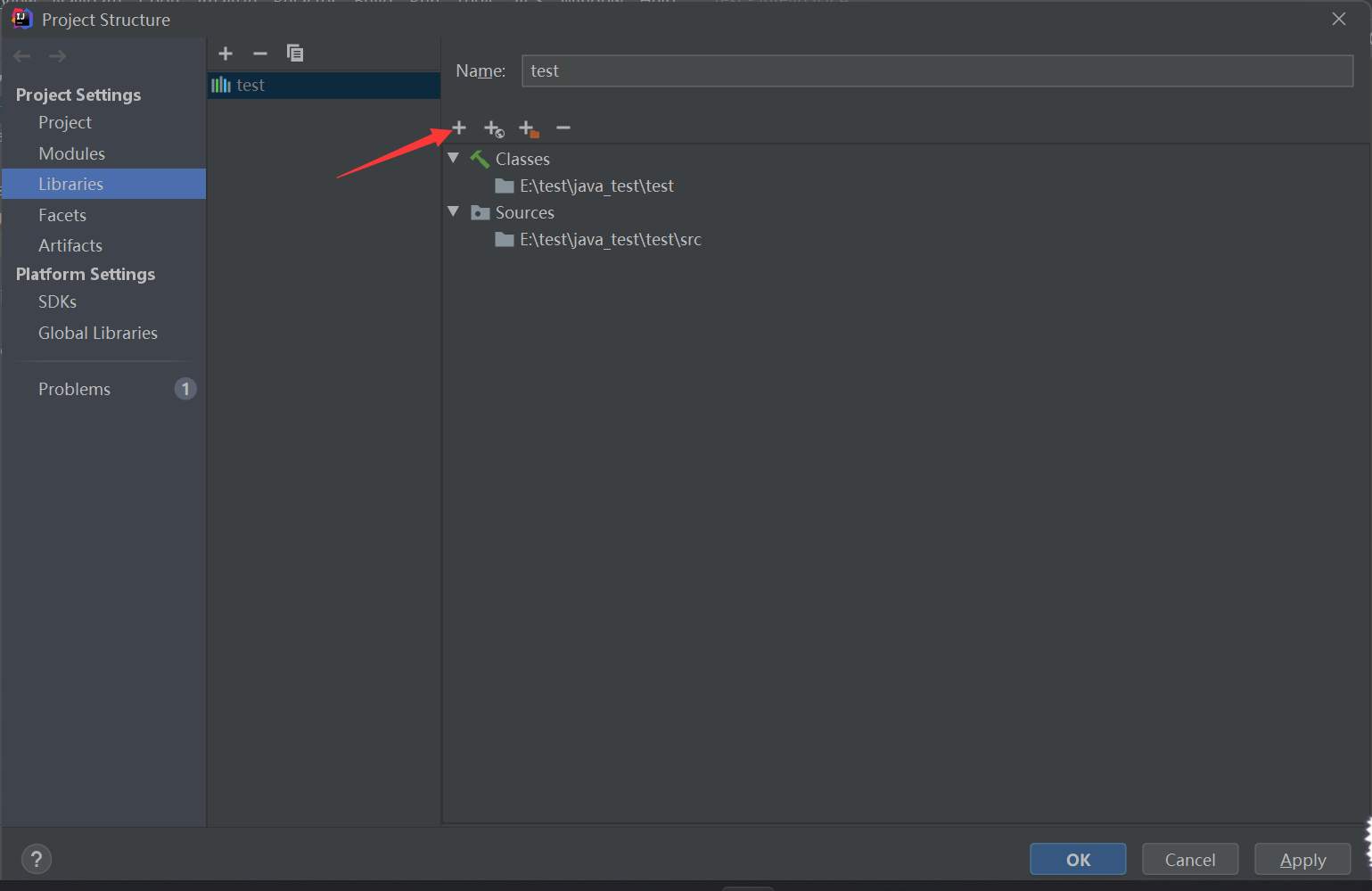Collapse the Classes tree node
The width and height of the screenshot is (1372, 891).
pyautogui.click(x=454, y=158)
